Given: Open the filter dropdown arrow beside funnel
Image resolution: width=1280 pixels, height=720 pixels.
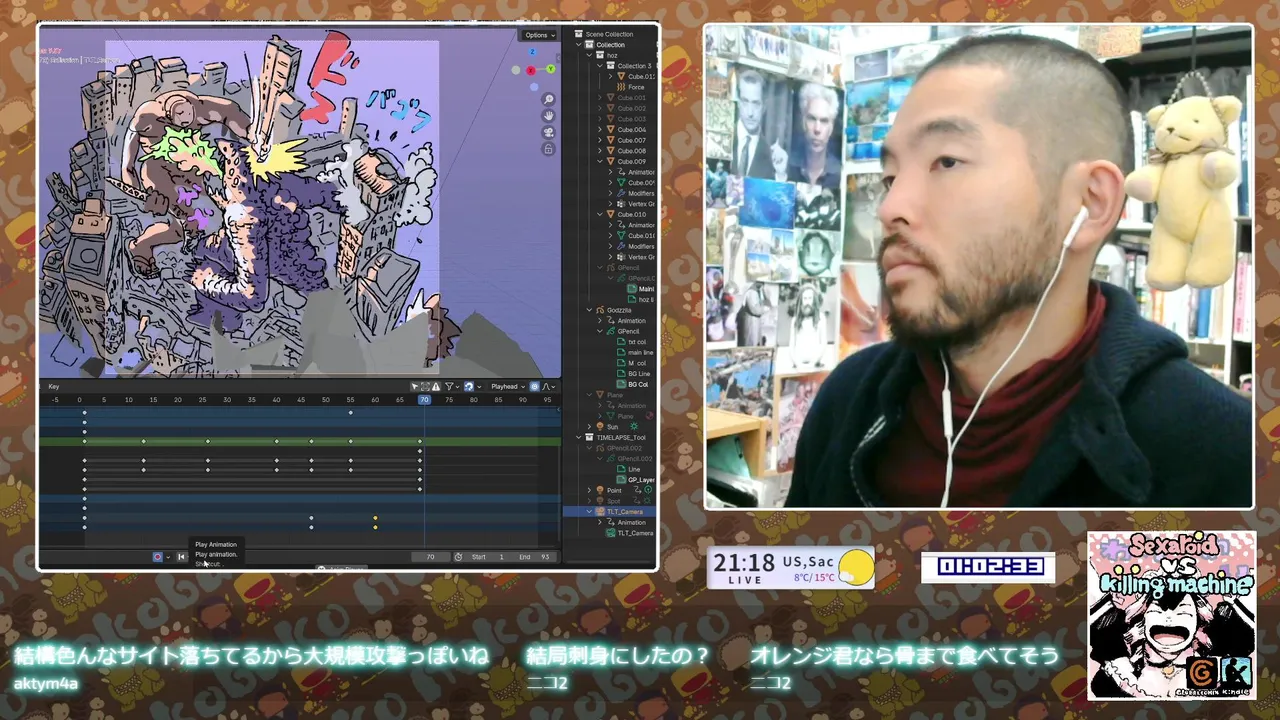Looking at the screenshot, I should (458, 387).
